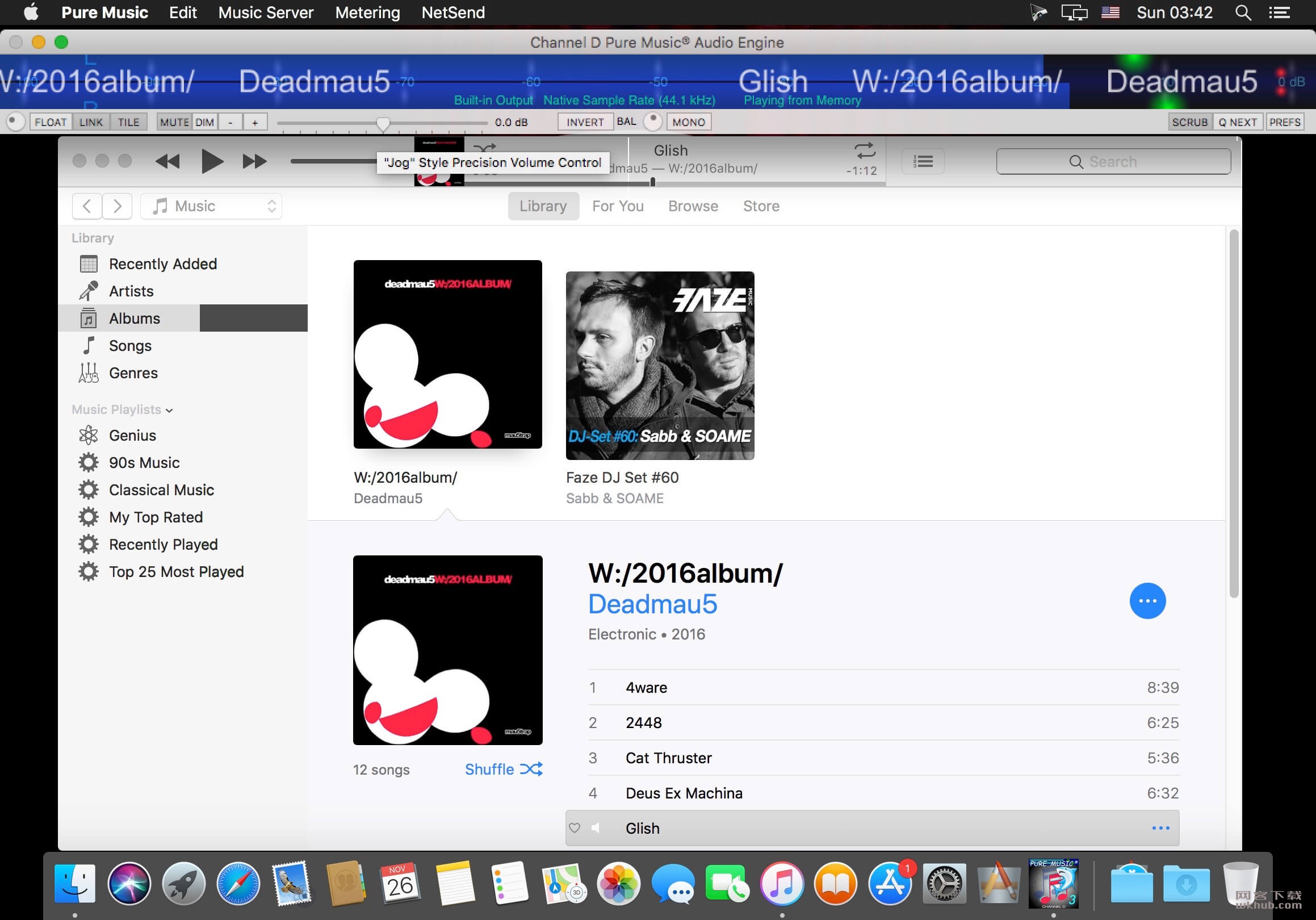
Task: Click the iTunes playback progress bar
Action: click(676, 183)
